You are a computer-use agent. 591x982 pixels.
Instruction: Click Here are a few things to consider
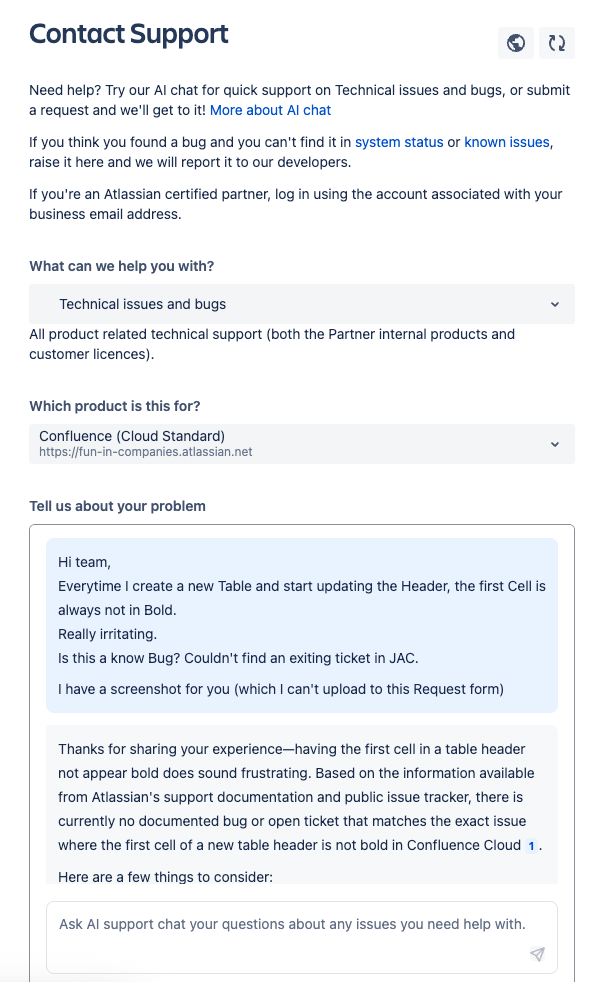point(165,877)
